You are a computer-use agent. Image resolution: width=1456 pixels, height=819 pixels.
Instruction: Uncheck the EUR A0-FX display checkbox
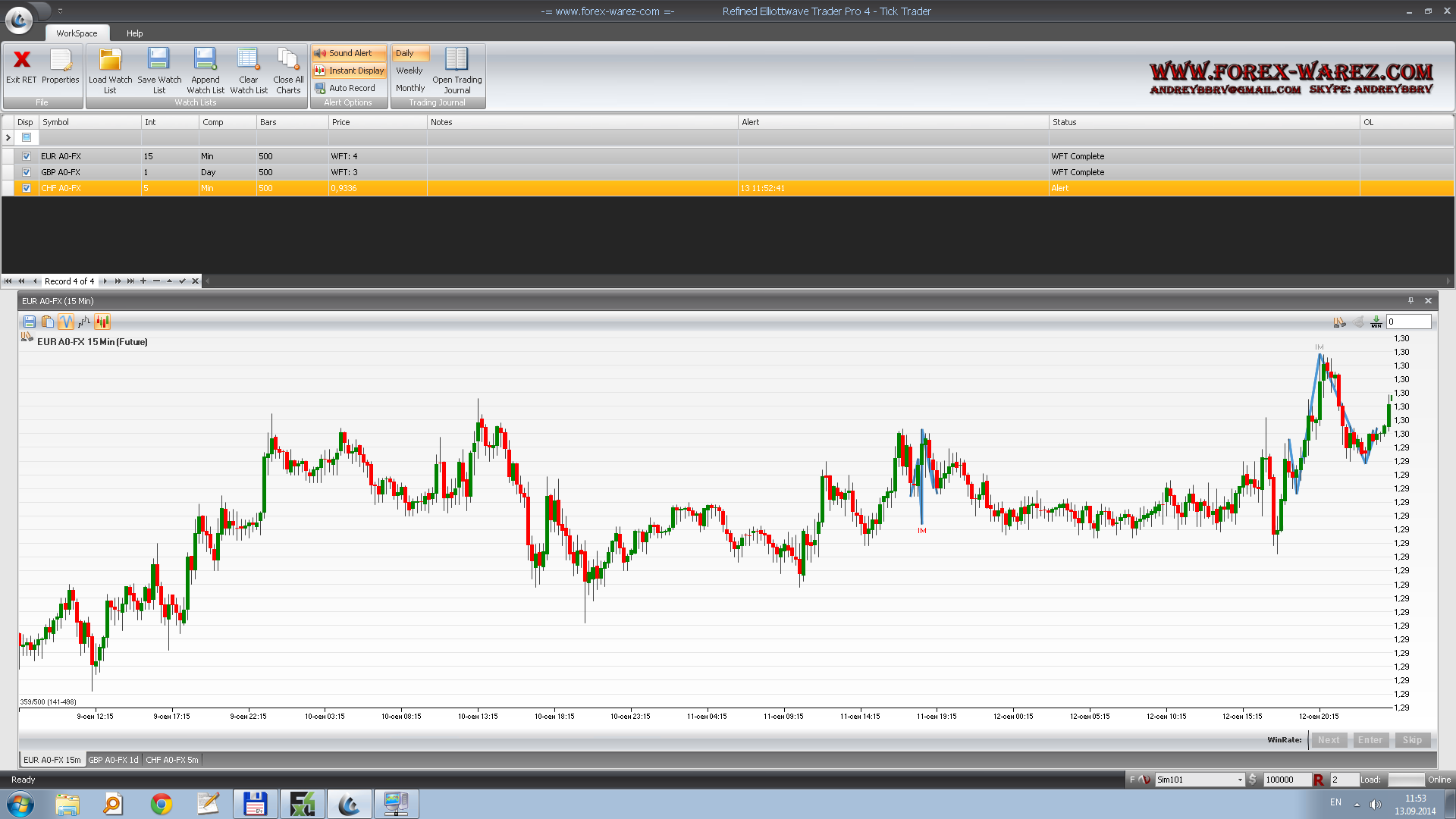(27, 157)
